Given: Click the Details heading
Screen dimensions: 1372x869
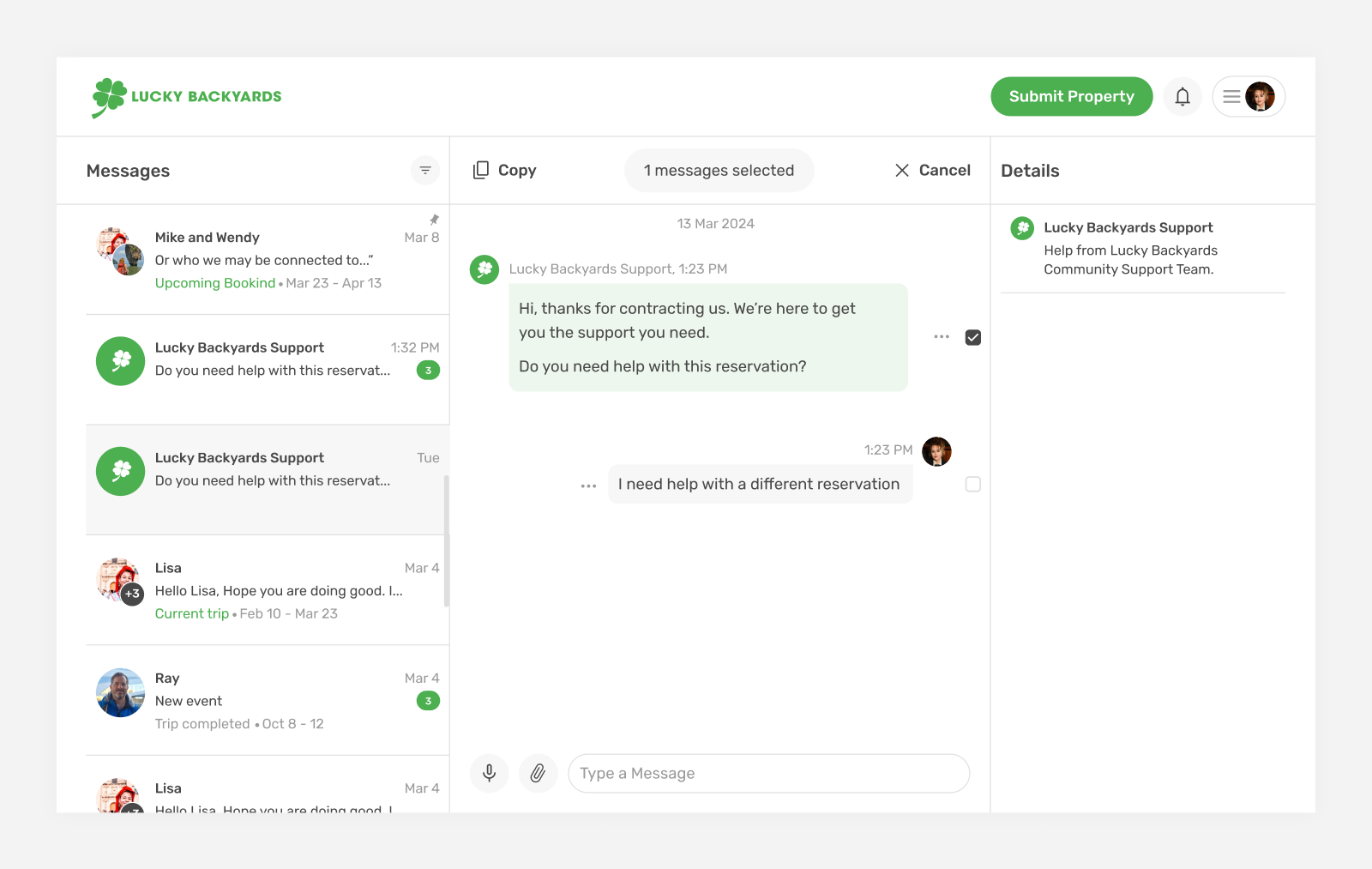Looking at the screenshot, I should [1031, 171].
